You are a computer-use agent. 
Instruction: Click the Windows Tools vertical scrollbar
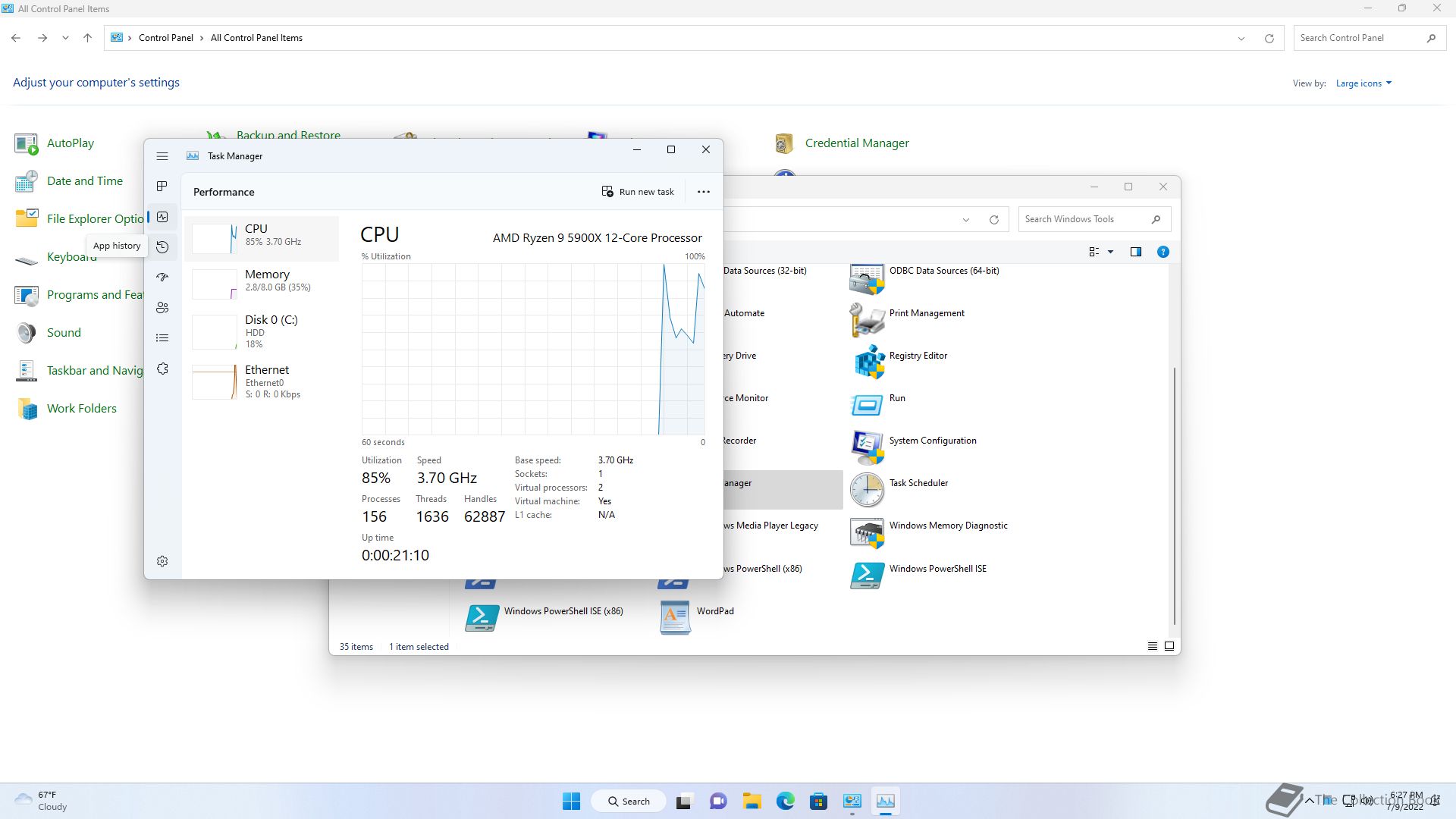click(x=1175, y=496)
